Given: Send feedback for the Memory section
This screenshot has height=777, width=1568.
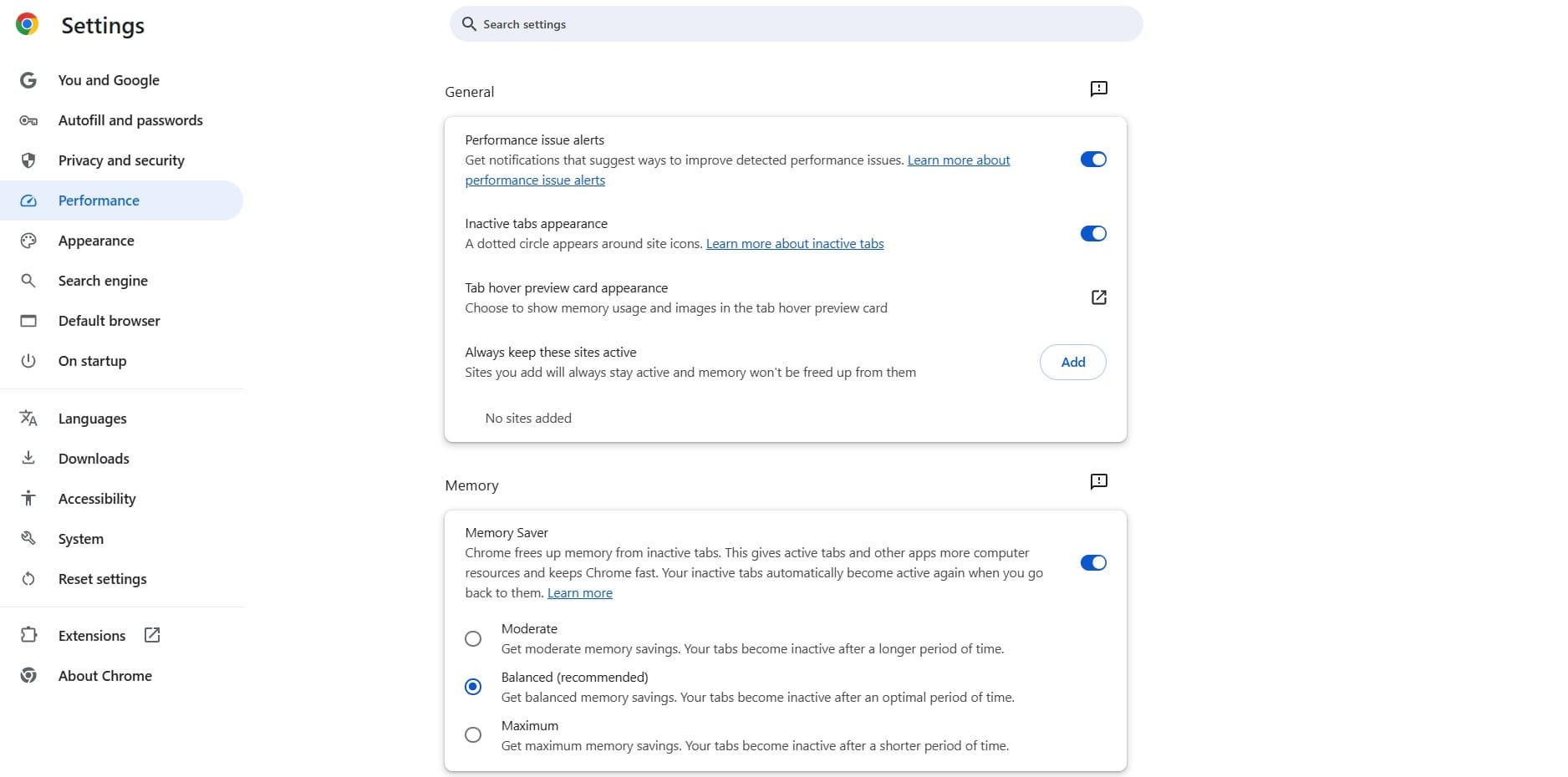Looking at the screenshot, I should (1098, 481).
